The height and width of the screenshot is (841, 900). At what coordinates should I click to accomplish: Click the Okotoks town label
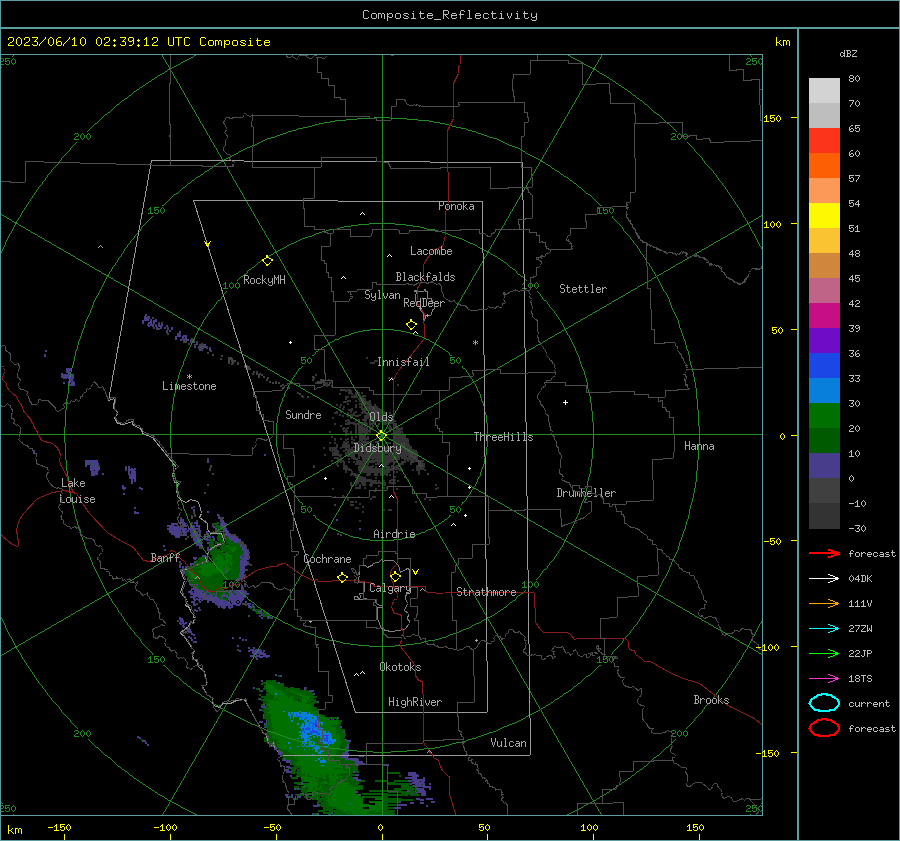[x=400, y=667]
